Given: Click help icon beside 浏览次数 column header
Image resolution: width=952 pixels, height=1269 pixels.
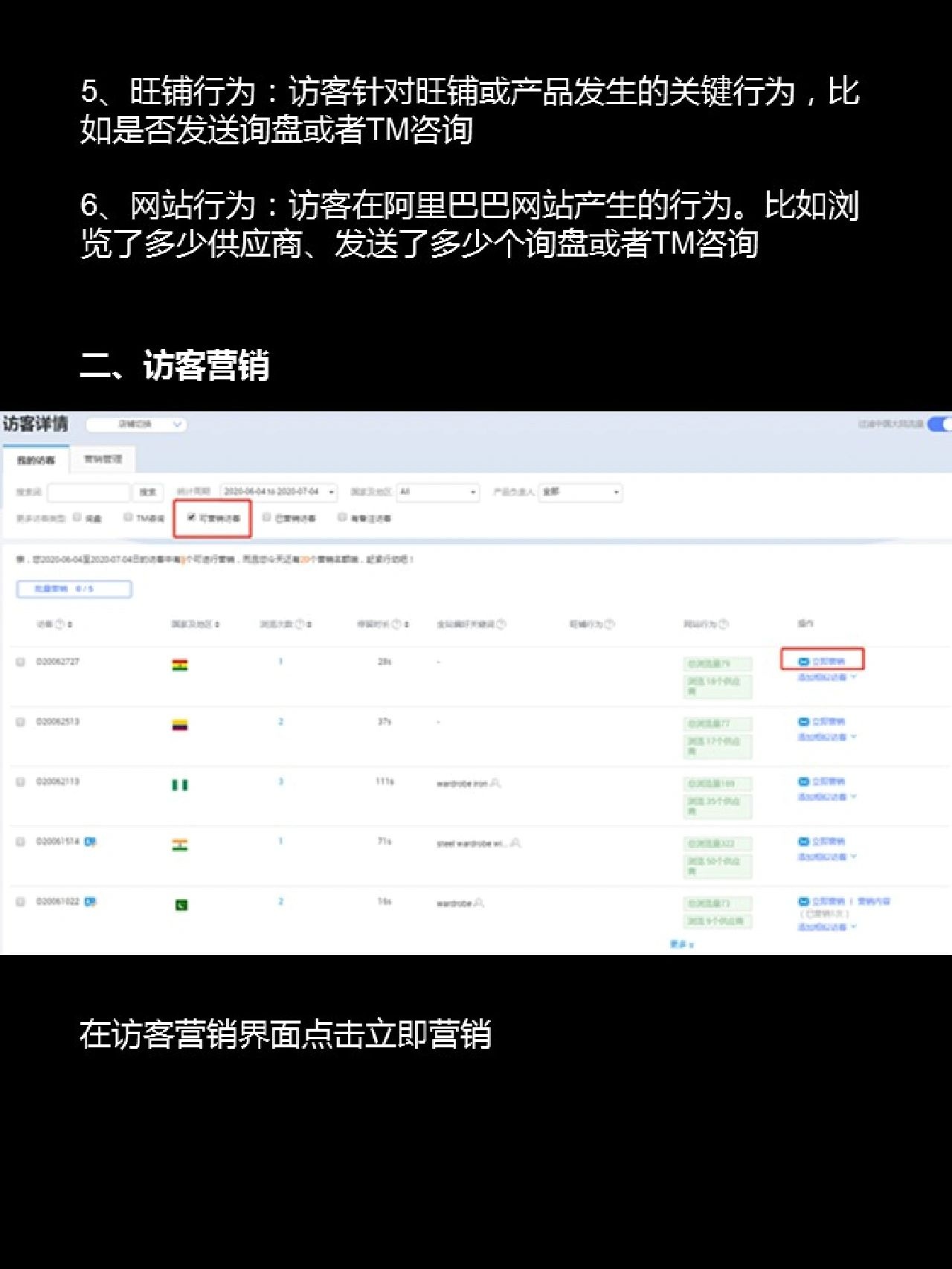Looking at the screenshot, I should (299, 624).
